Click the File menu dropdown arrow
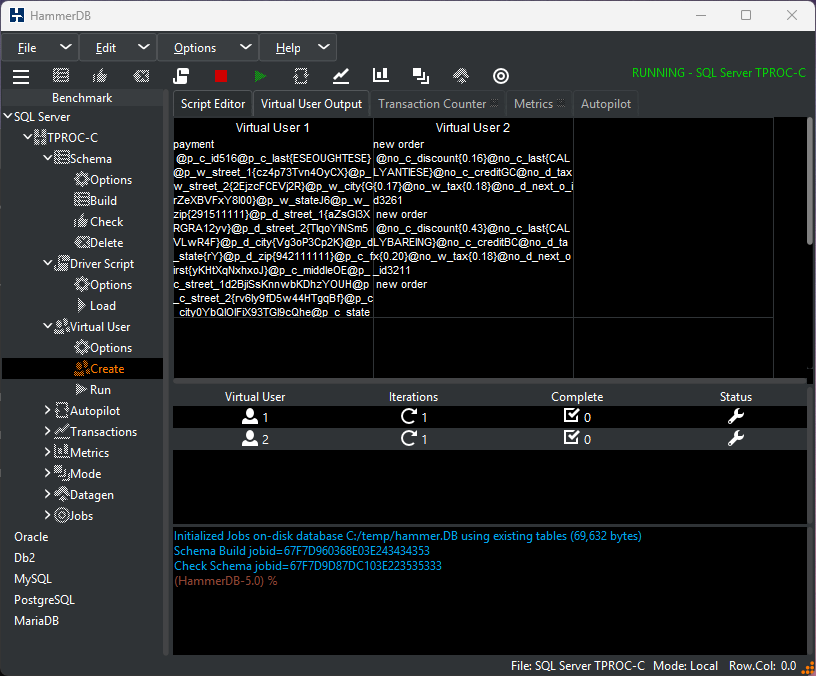 coord(66,47)
